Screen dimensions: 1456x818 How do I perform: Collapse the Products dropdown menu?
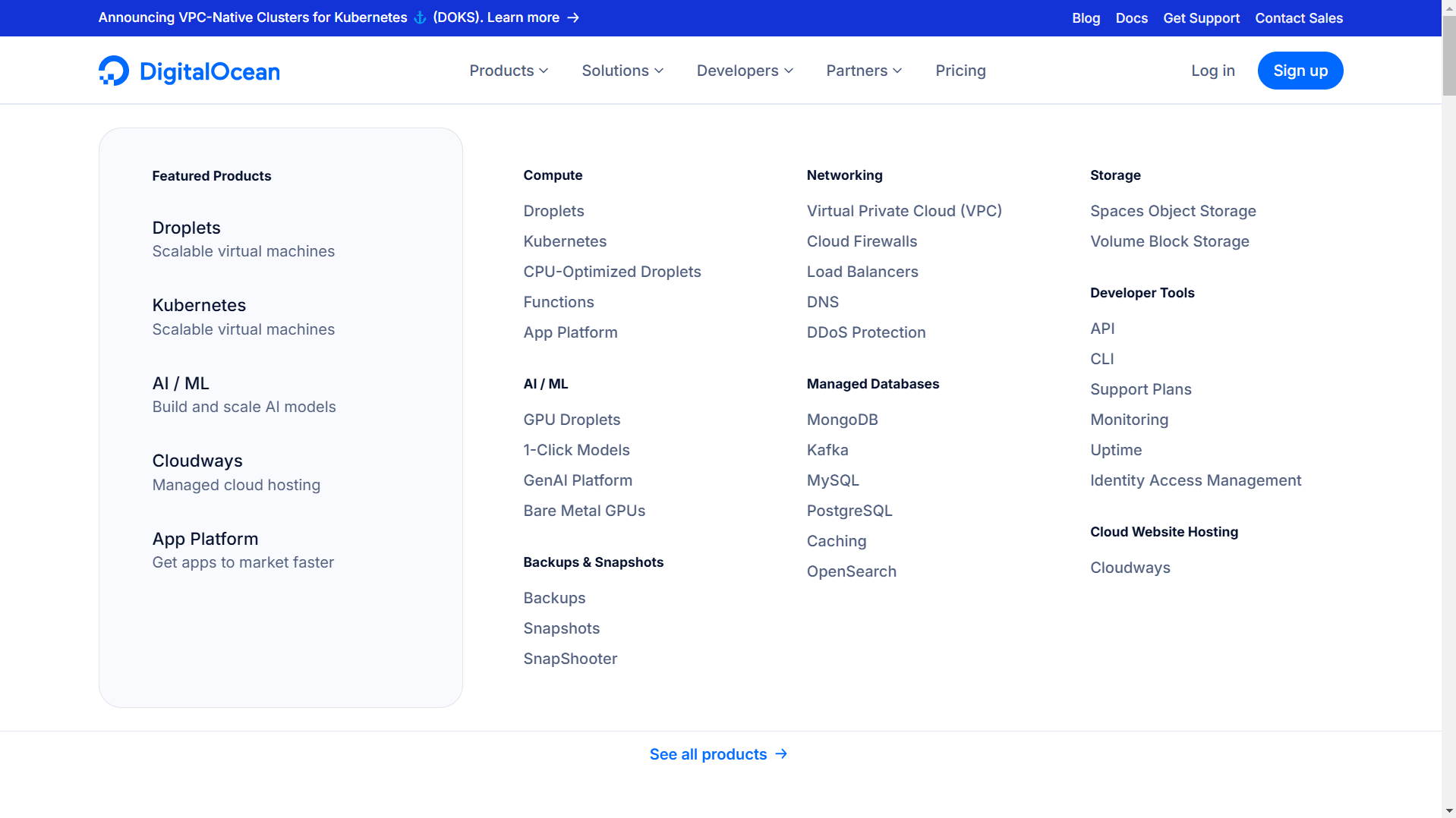tap(509, 71)
